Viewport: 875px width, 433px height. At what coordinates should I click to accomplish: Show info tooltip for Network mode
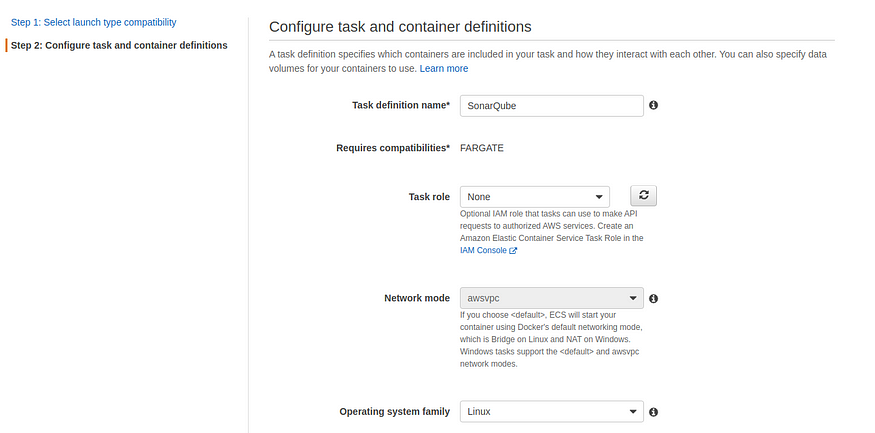653,298
